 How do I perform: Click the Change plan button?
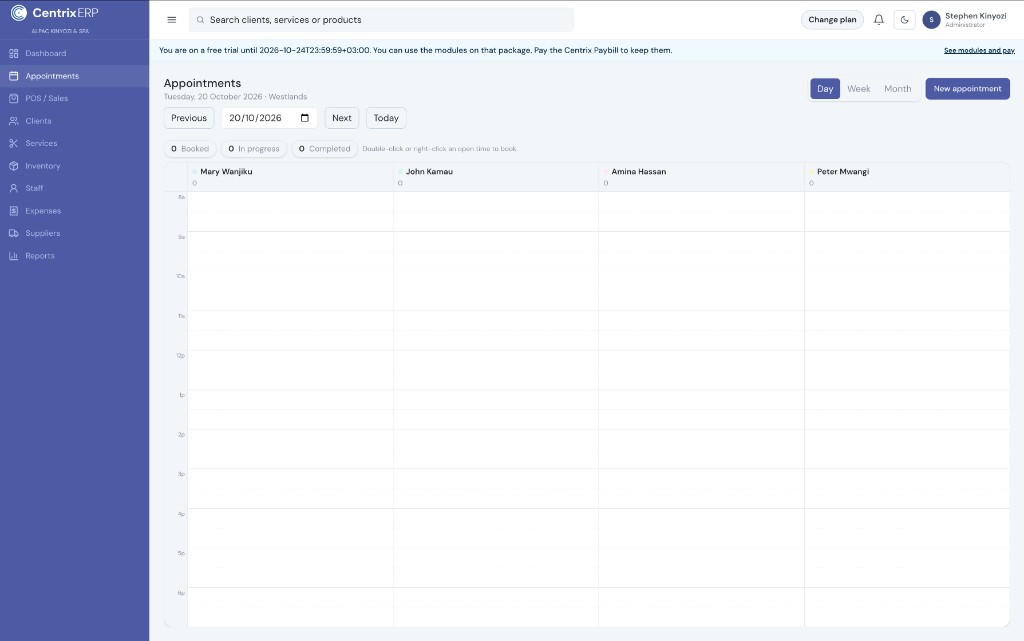(x=832, y=20)
